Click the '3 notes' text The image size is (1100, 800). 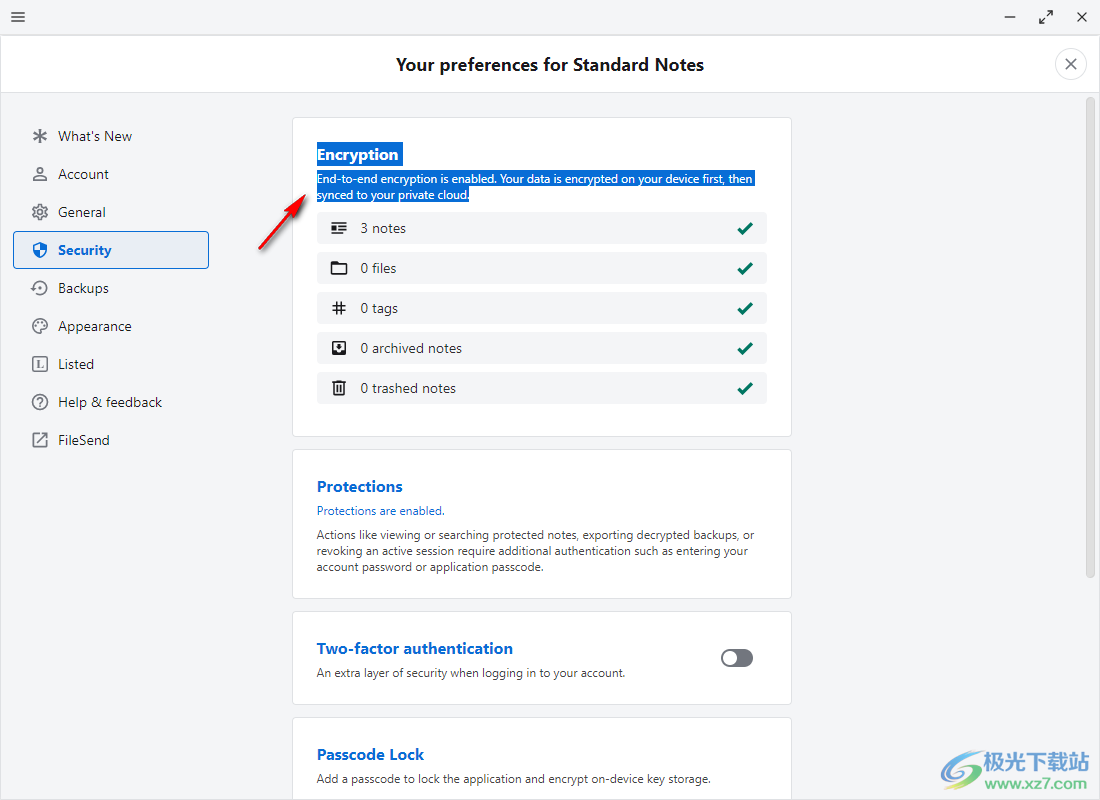click(383, 228)
